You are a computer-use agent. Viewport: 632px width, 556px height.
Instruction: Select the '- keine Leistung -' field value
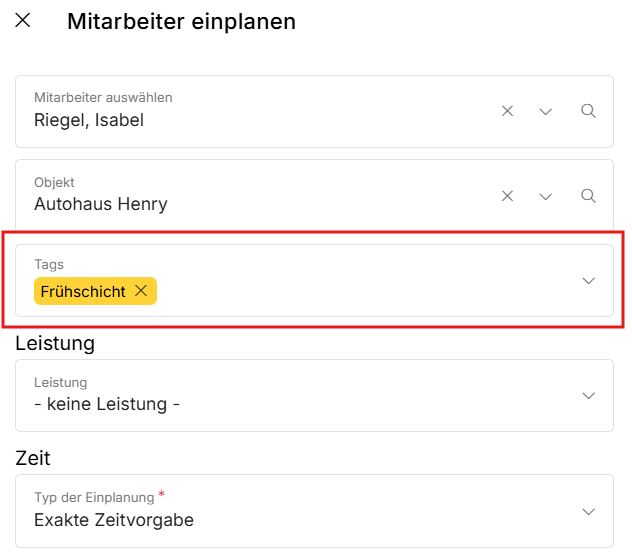[x=107, y=405]
